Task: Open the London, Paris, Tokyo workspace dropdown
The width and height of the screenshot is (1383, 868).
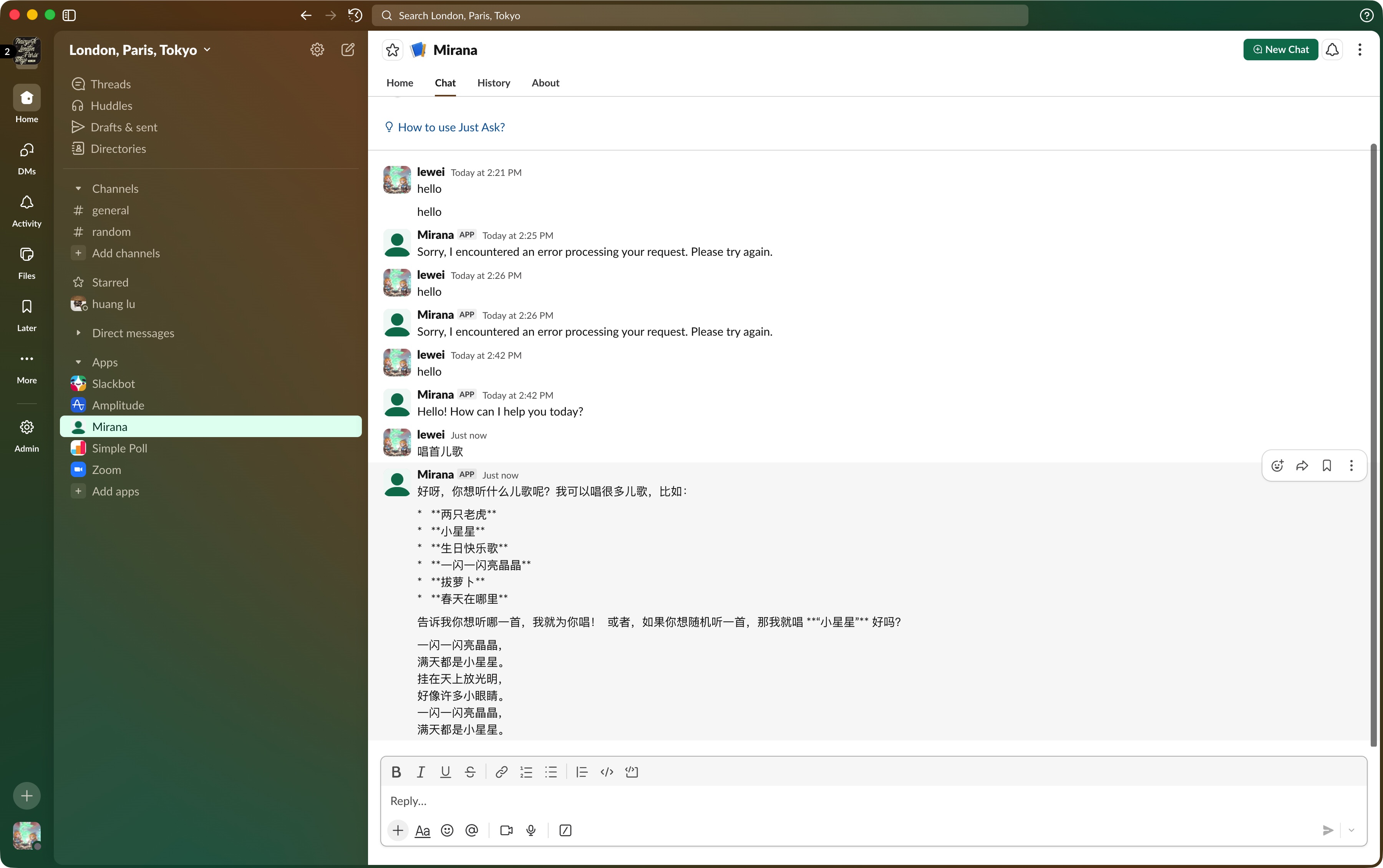Action: [x=140, y=50]
